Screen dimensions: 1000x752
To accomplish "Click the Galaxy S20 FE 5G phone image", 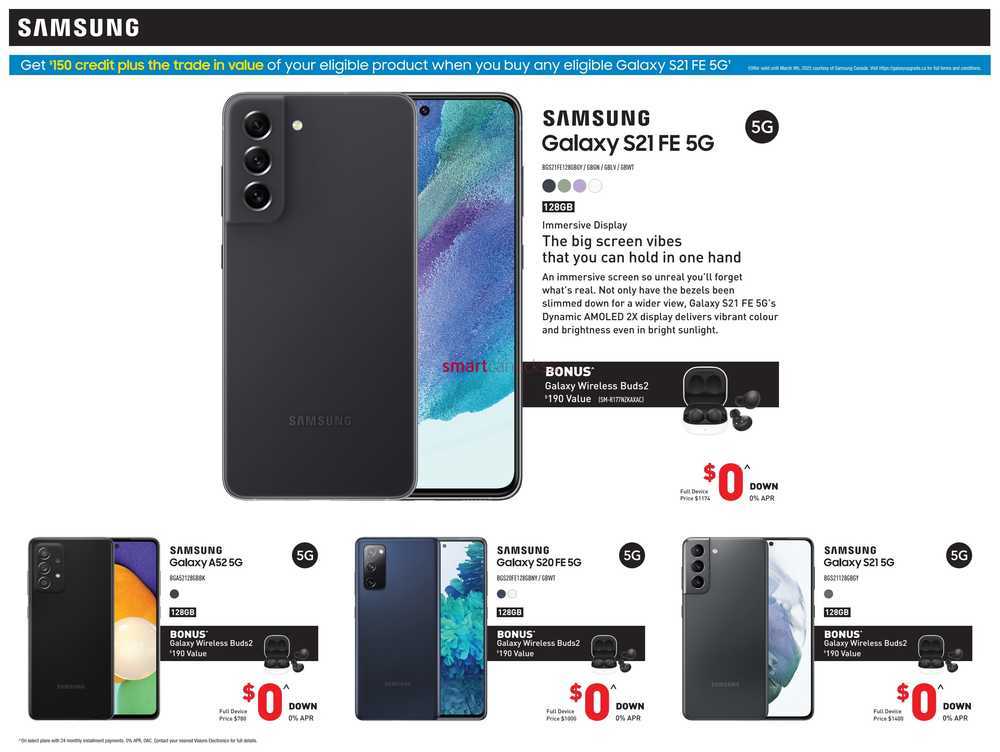I will coord(421,628).
